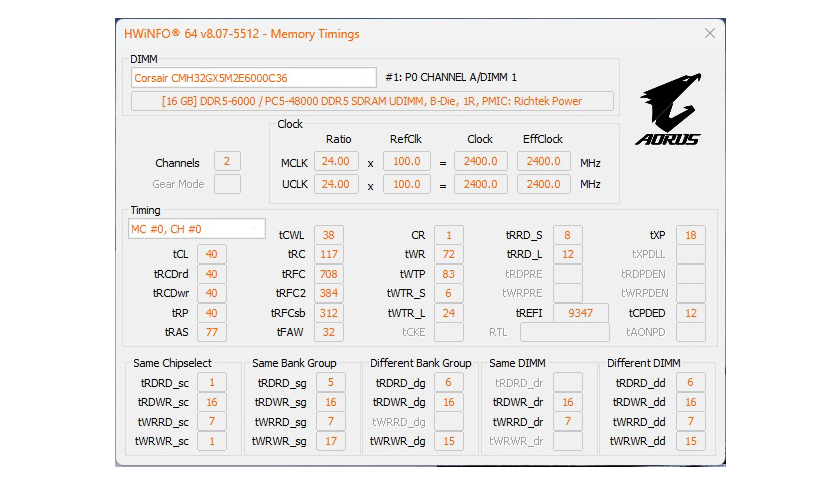Click tRDWR_dg value in Different Bank Group

point(448,402)
